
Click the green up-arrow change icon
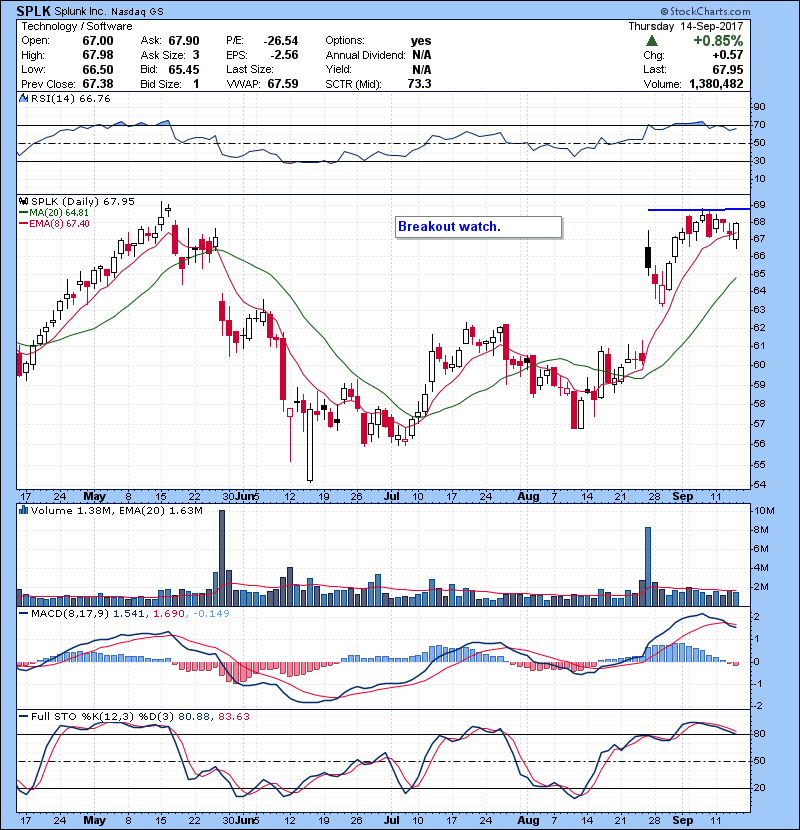652,41
